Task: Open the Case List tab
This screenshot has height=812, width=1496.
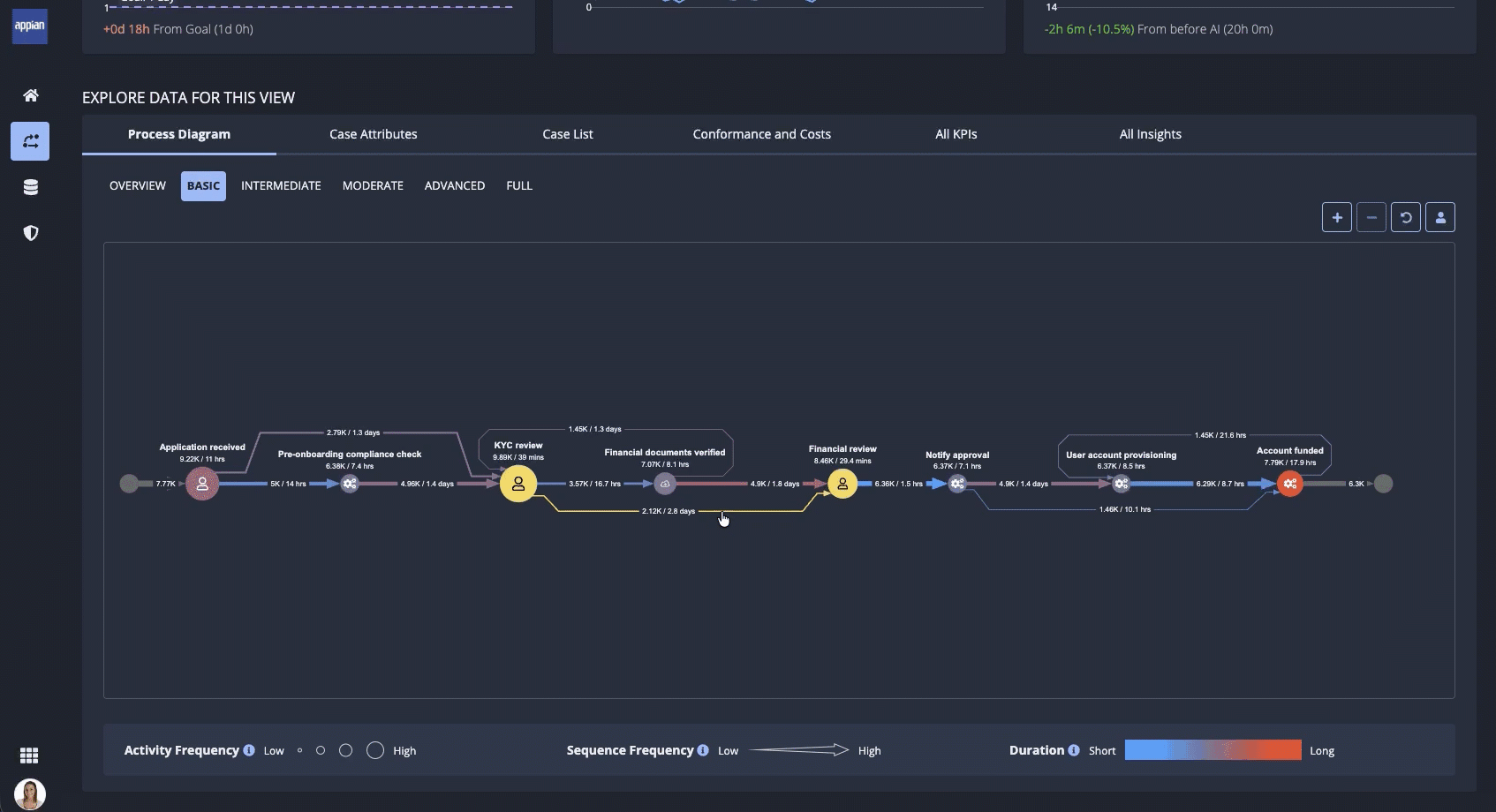Action: click(x=568, y=134)
